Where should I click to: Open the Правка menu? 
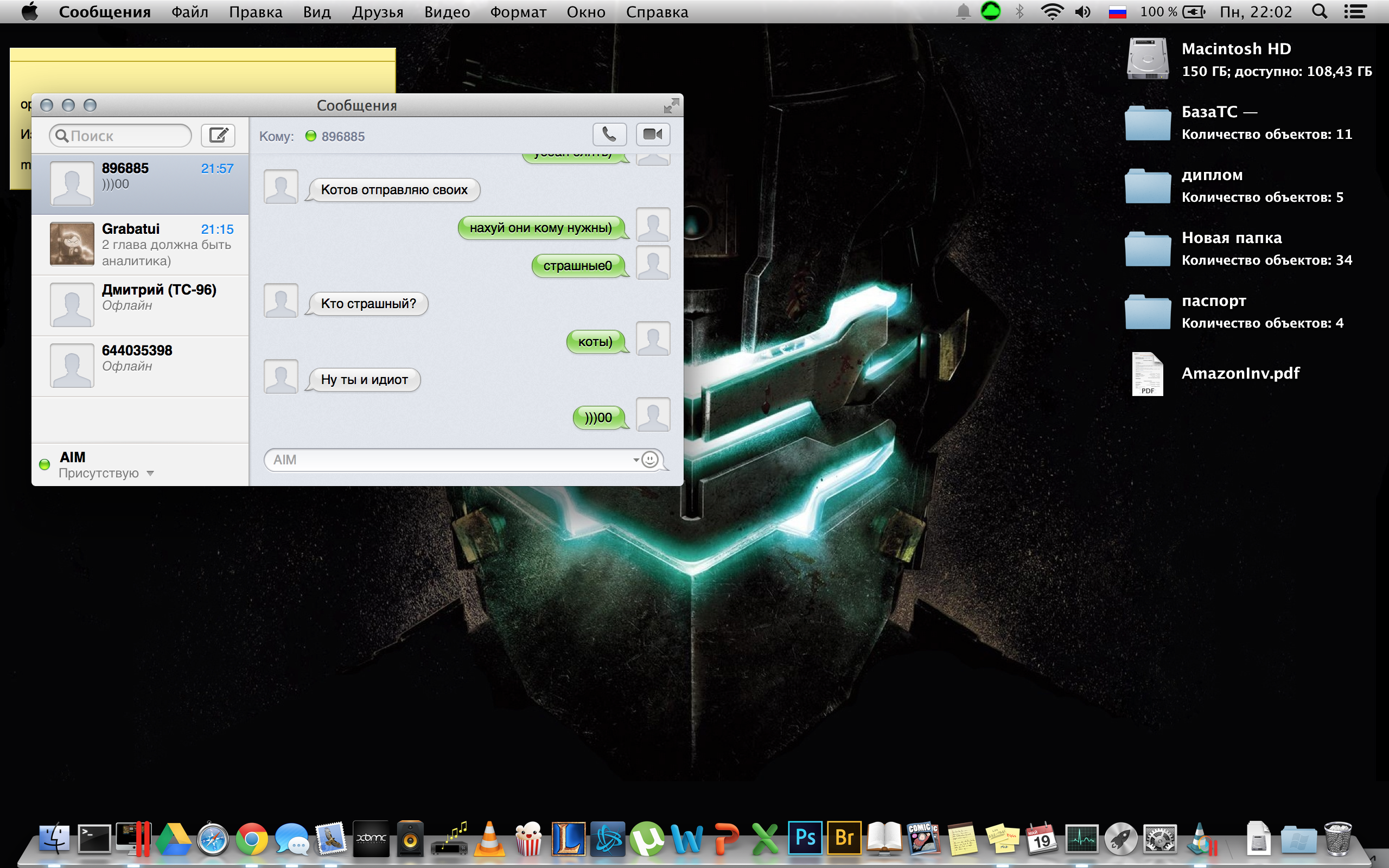click(256, 12)
